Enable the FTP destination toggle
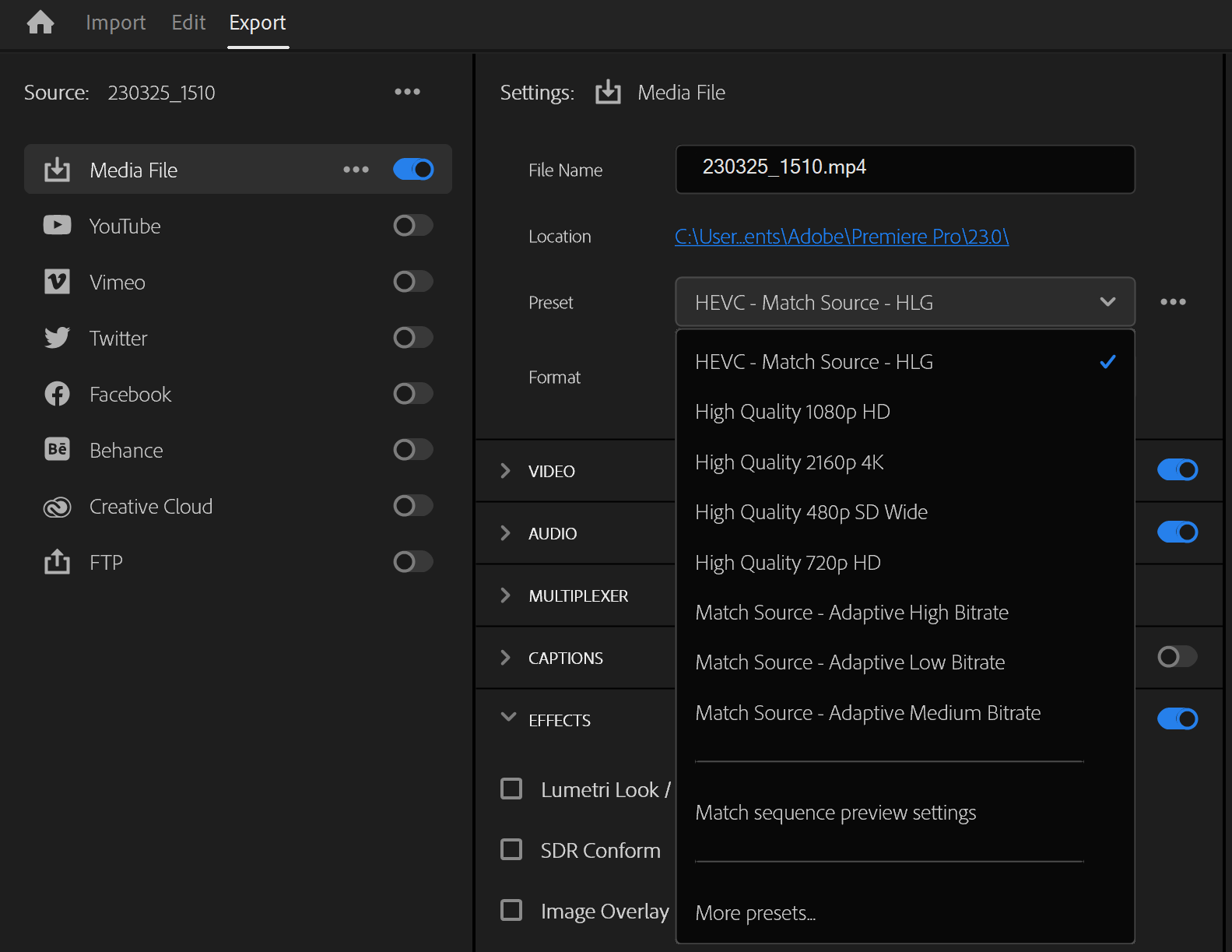1232x952 pixels. coord(413,562)
